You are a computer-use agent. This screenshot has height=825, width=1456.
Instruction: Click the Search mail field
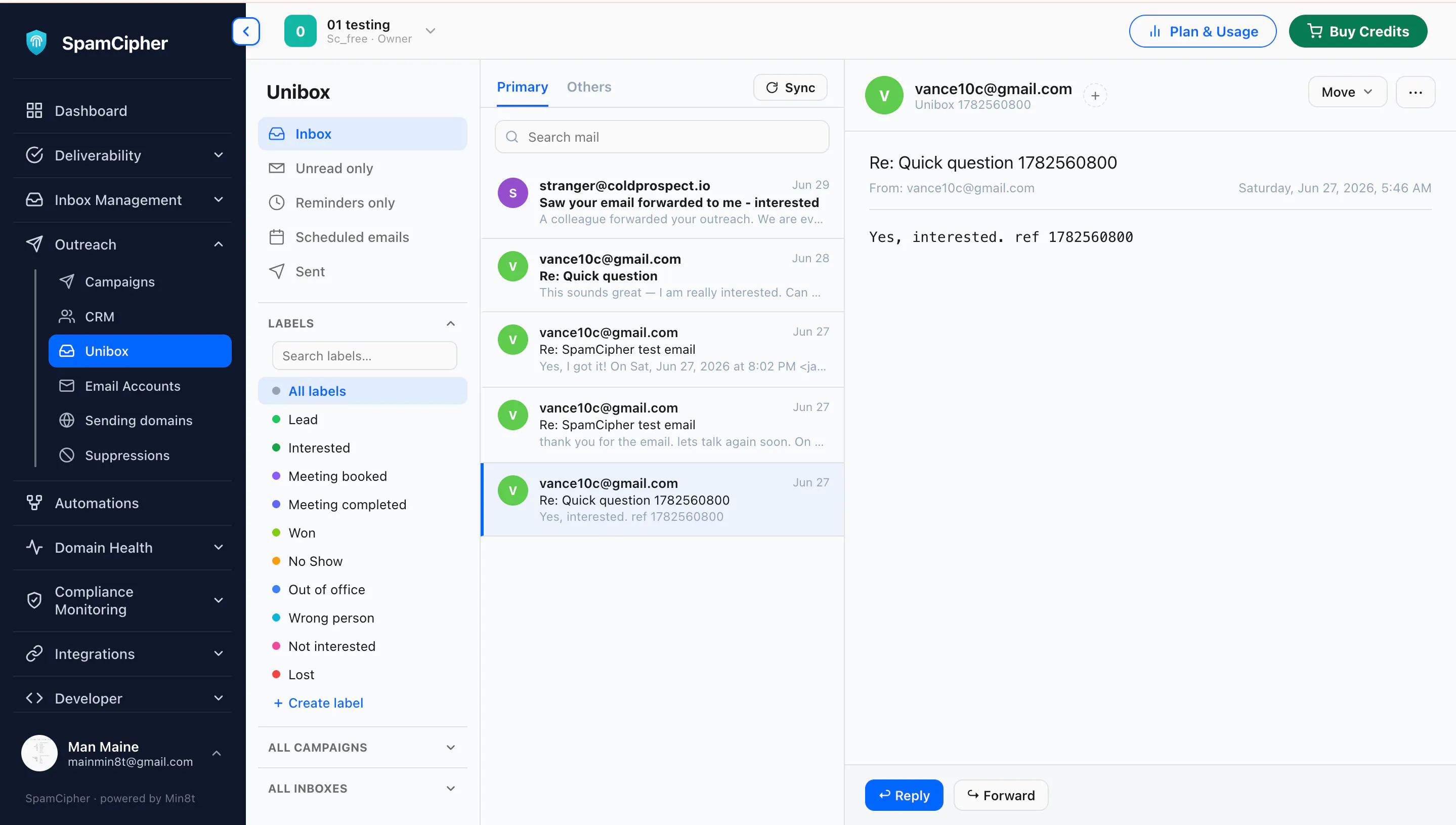pos(662,137)
